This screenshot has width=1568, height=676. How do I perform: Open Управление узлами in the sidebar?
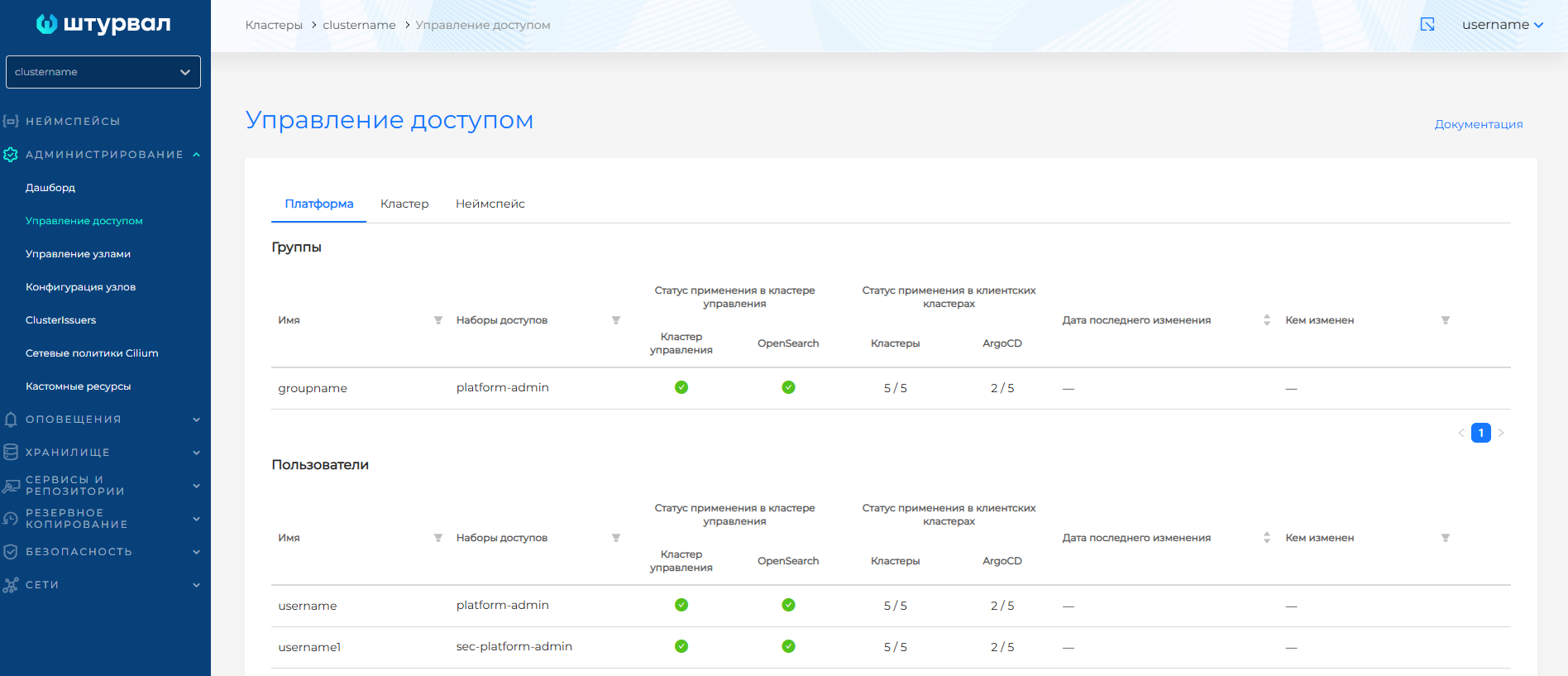coord(78,254)
